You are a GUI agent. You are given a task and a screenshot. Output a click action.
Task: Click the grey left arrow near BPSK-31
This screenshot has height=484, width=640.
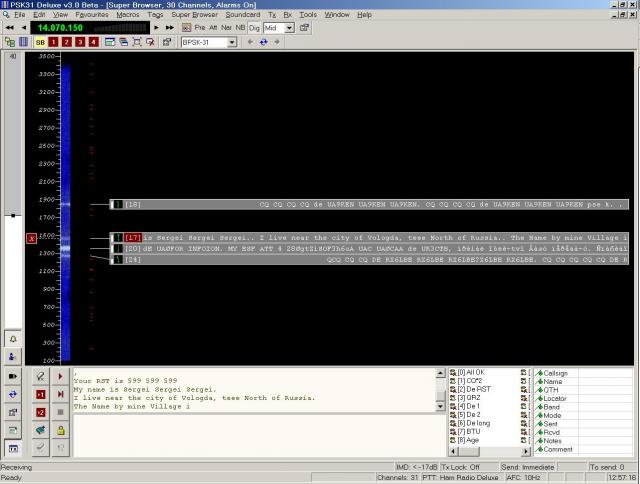[x=250, y=42]
